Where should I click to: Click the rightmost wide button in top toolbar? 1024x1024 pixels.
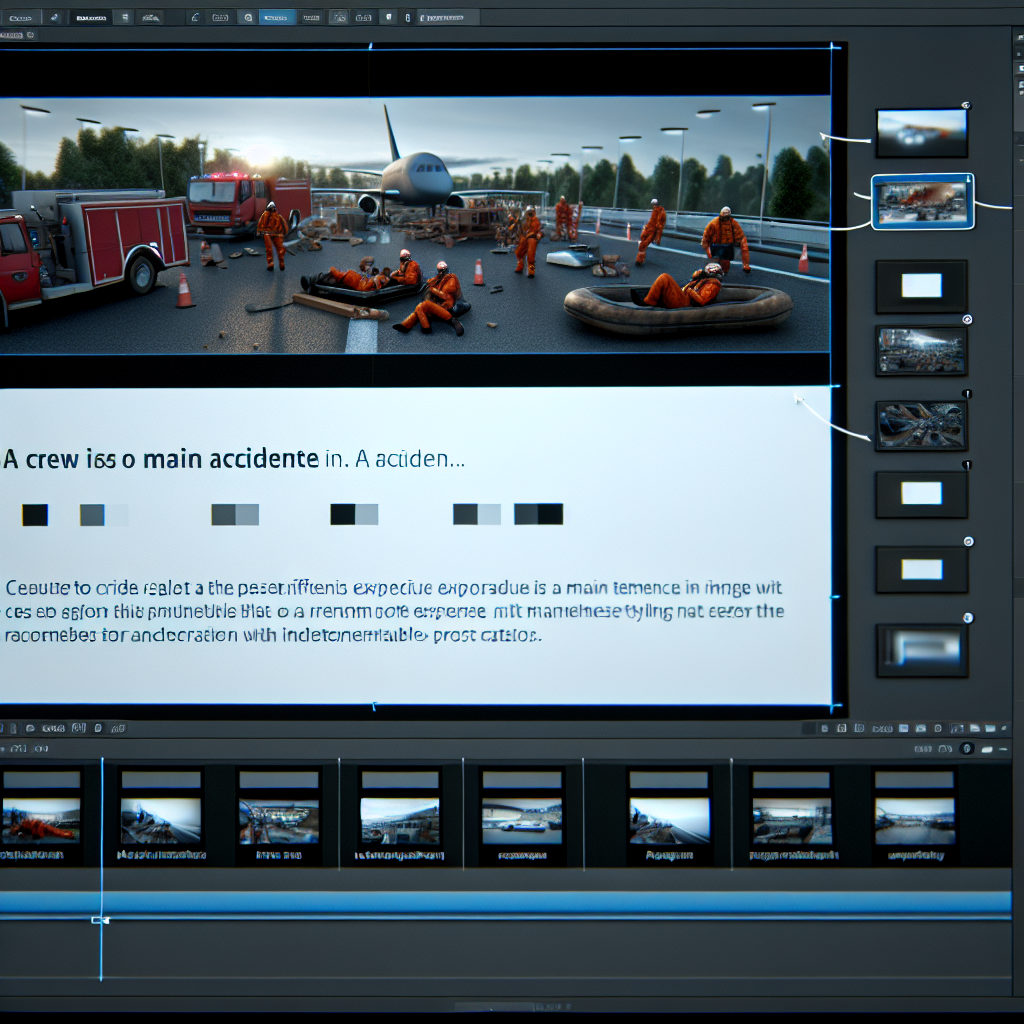[x=448, y=17]
